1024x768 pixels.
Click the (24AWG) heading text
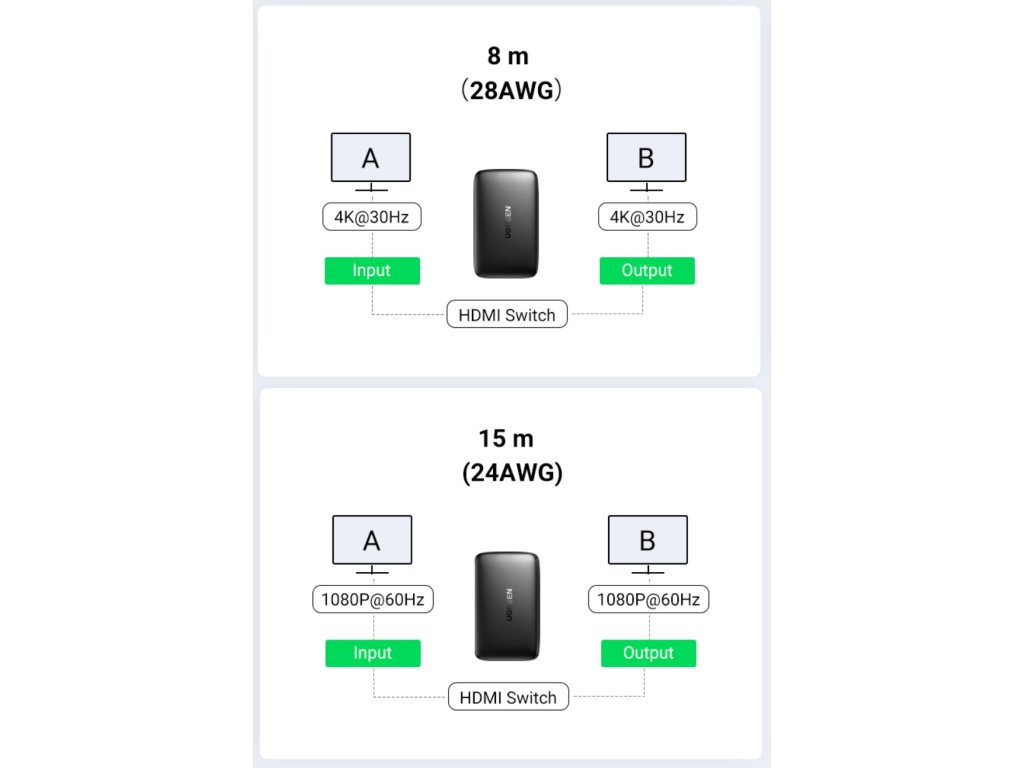[512, 473]
